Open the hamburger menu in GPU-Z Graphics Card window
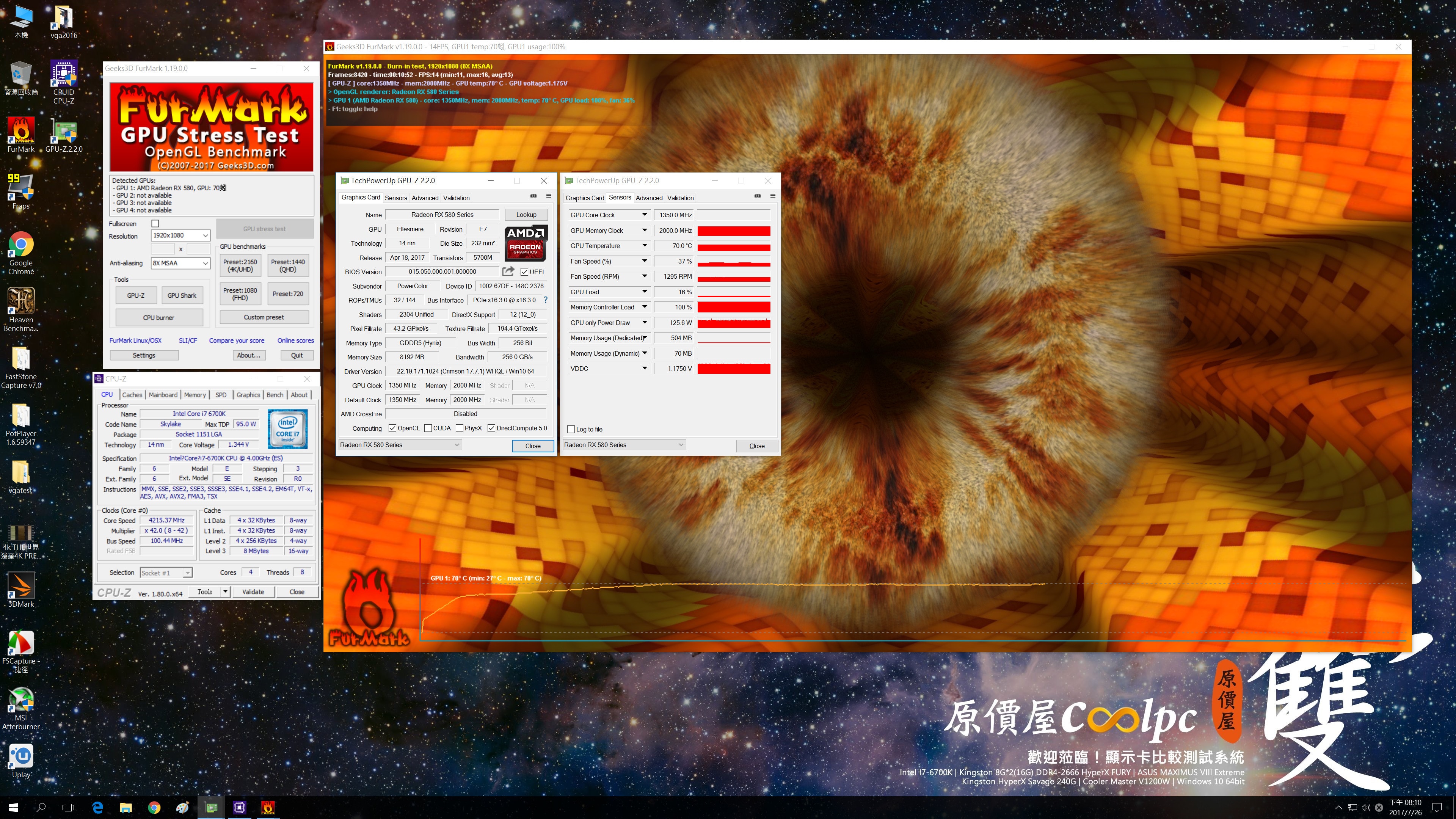The width and height of the screenshot is (1456, 819). click(x=548, y=196)
